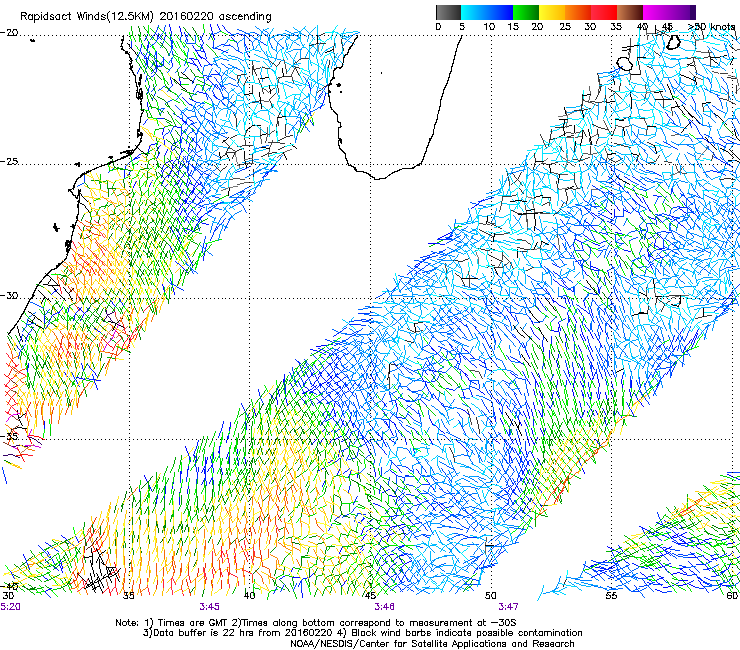
Task: Click the '-30' latitude label on left axis
Action: click(9, 296)
